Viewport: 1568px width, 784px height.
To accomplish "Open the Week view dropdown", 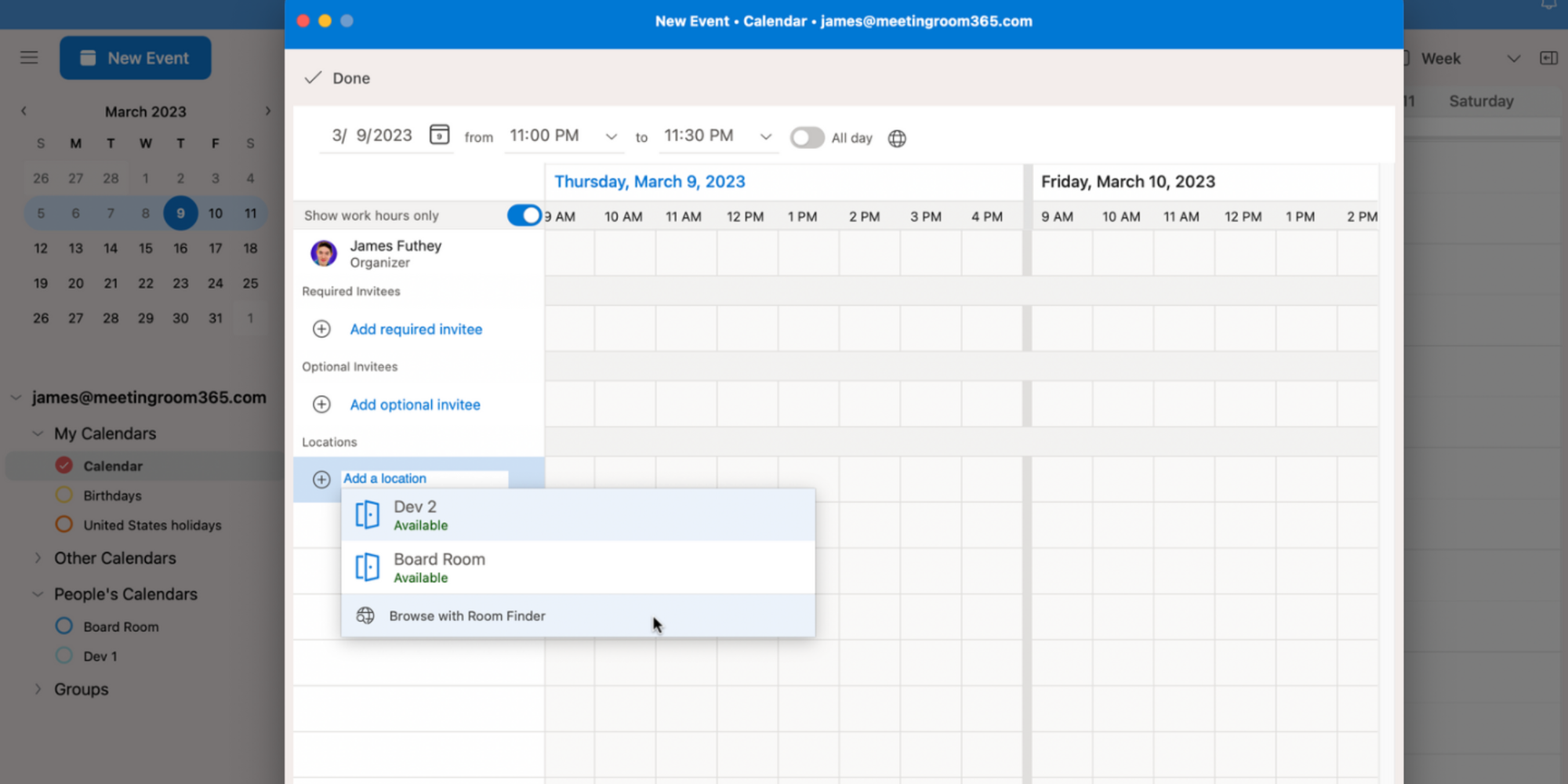I will click(1514, 59).
